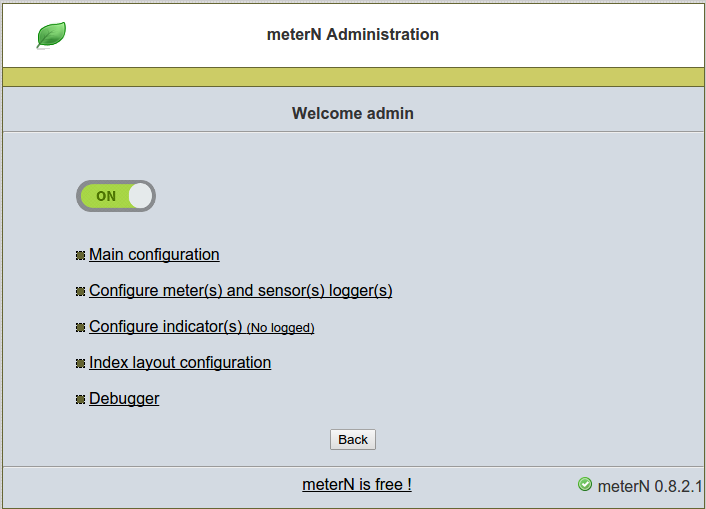
Task: Click the white knob of the ON switch
Action: [140, 196]
